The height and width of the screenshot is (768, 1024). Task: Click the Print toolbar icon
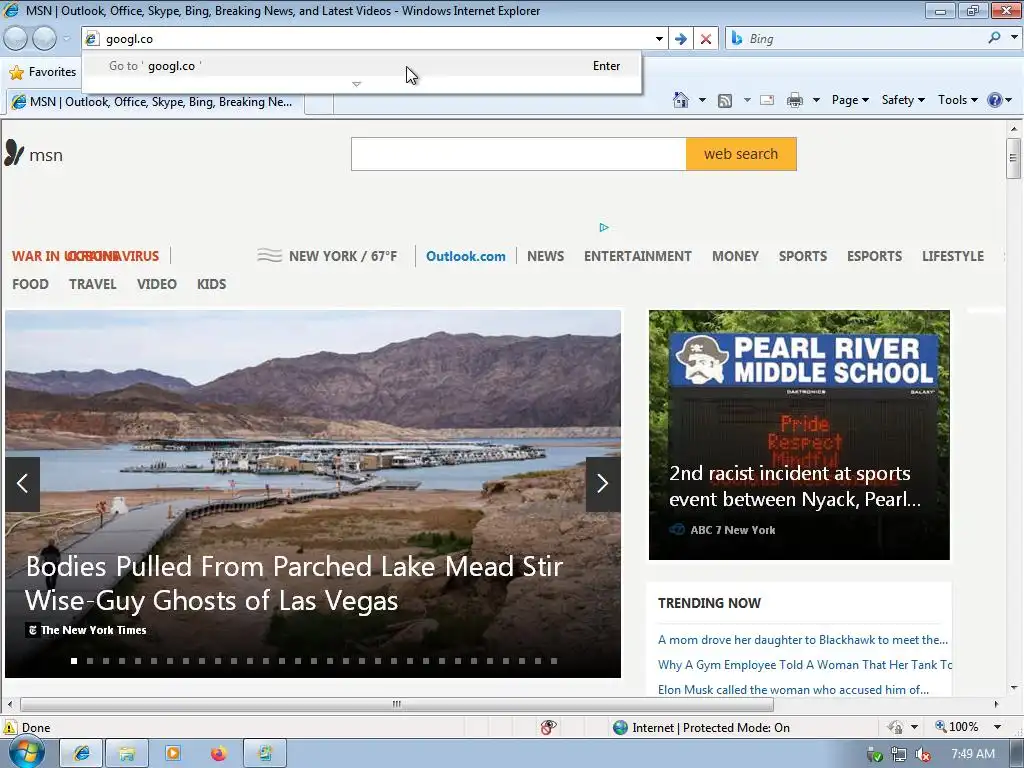pos(794,100)
